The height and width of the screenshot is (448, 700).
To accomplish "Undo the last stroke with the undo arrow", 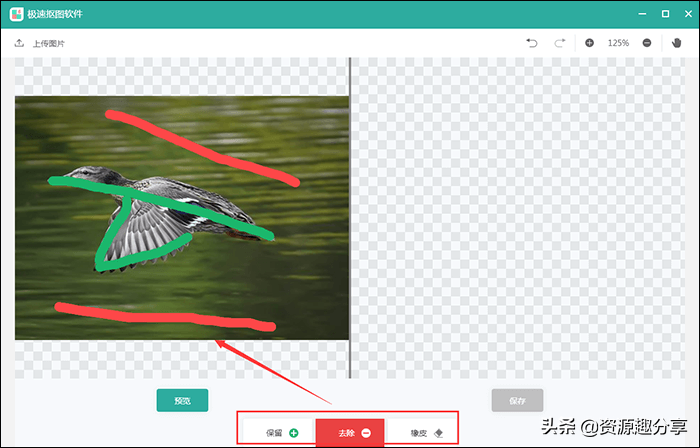I will pos(531,43).
